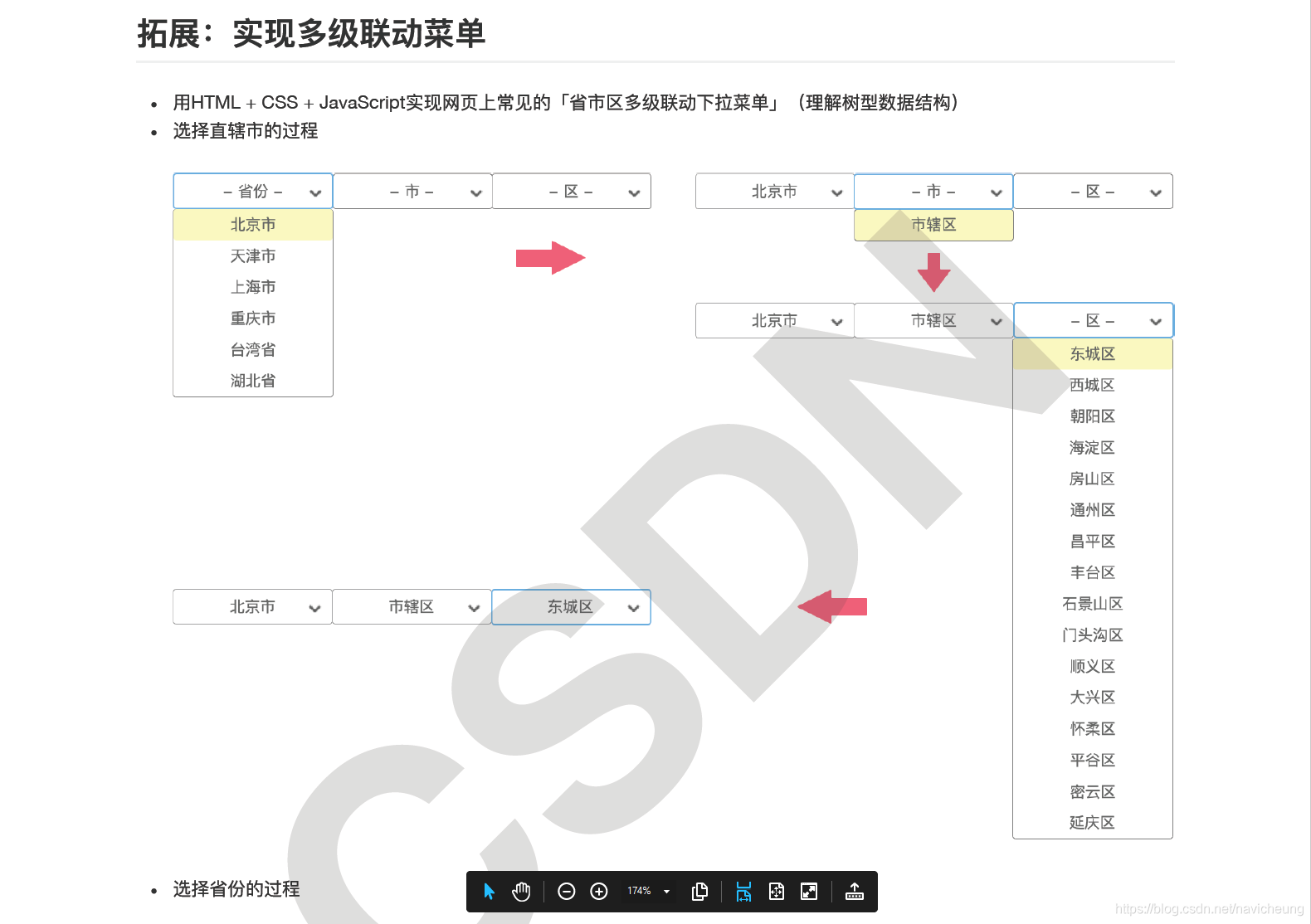Toggle the fit to width icon
1311x924 pixels.
click(x=743, y=892)
